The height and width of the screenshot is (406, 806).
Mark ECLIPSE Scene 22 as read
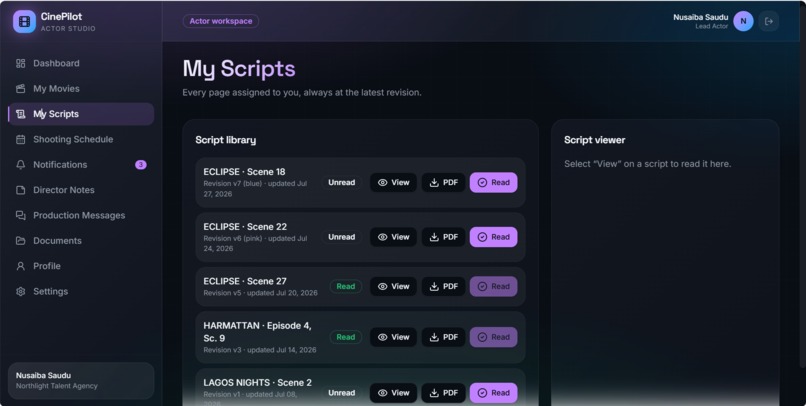click(x=493, y=237)
